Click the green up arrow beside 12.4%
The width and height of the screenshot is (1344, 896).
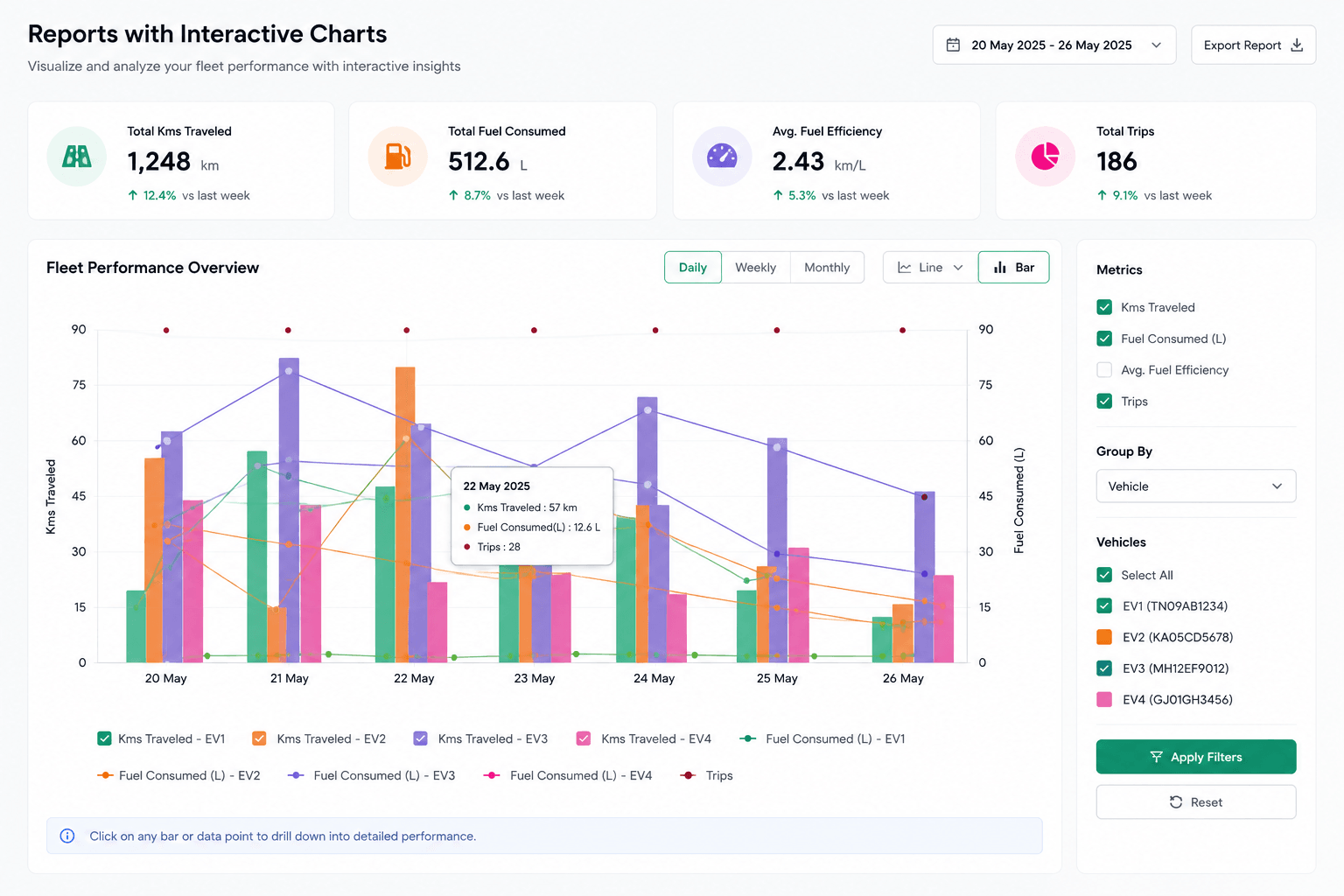133,195
